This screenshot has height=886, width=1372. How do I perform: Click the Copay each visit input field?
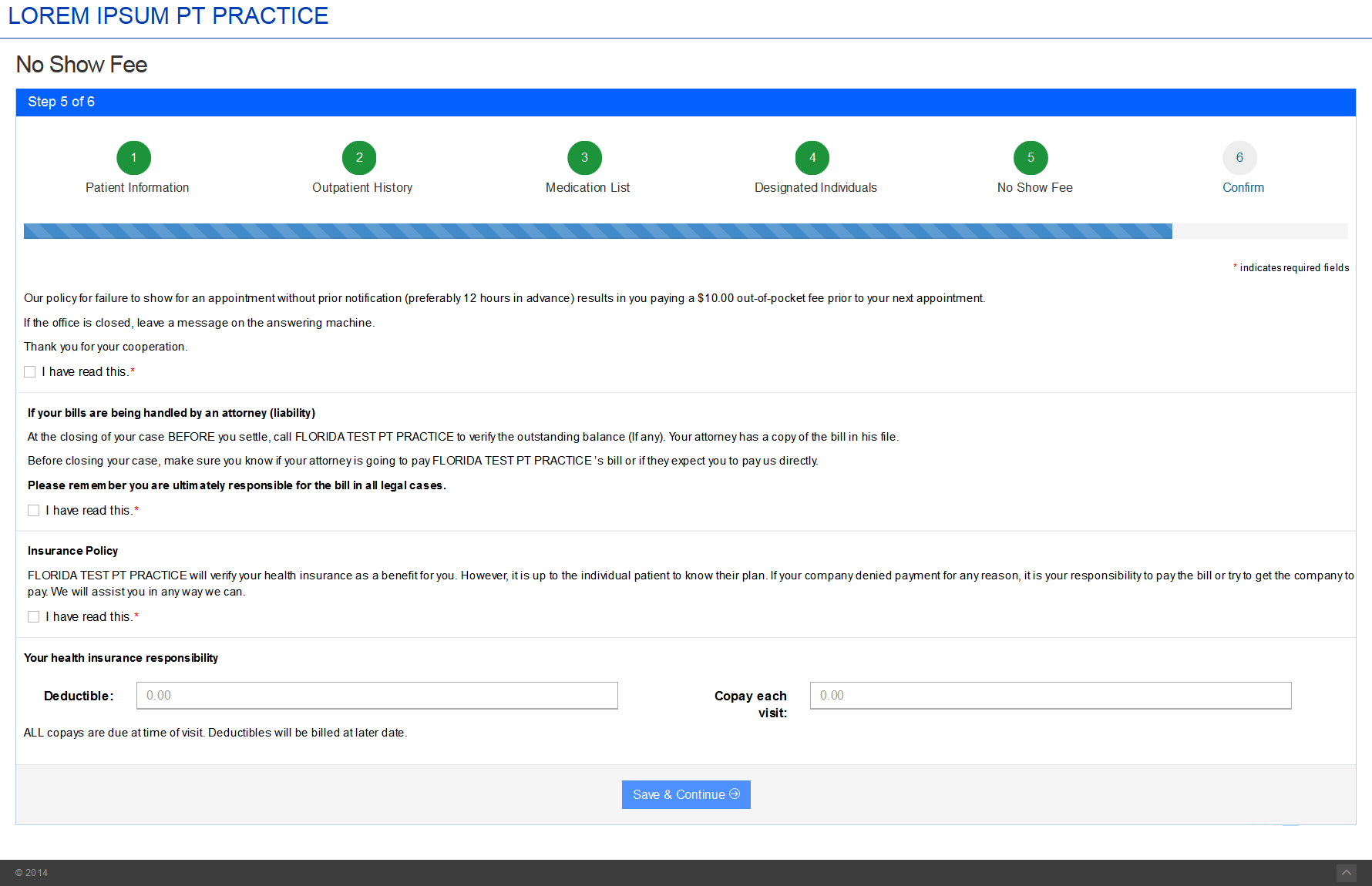(x=1050, y=696)
